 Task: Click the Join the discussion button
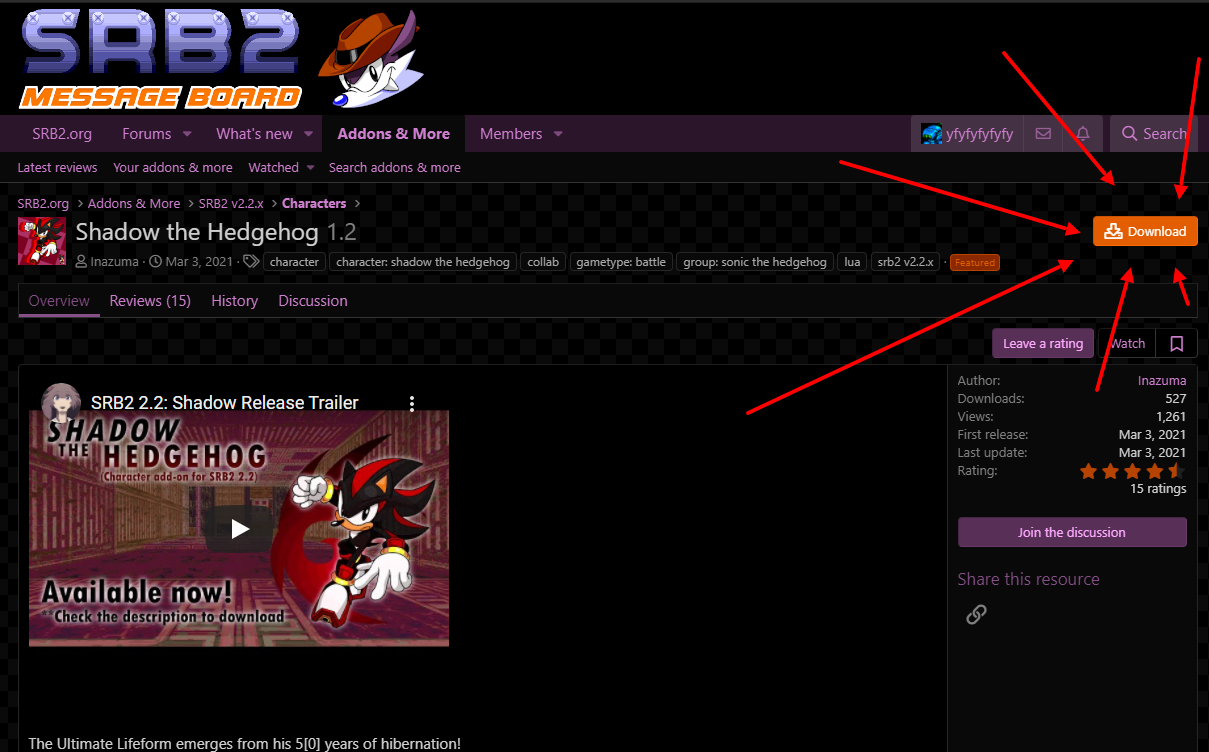point(1072,532)
